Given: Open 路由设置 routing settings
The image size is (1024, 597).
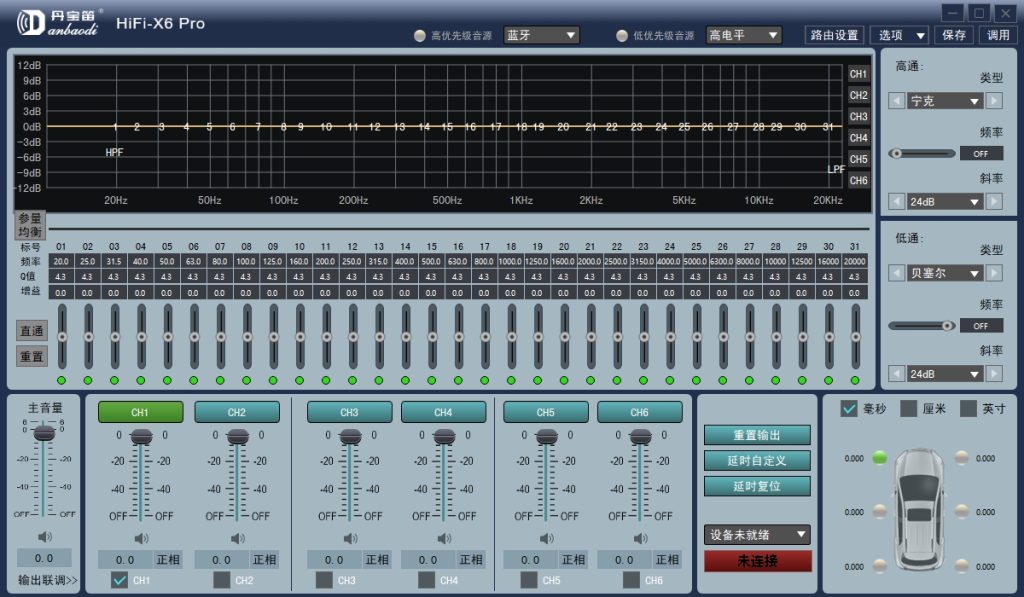Looking at the screenshot, I should (834, 35).
